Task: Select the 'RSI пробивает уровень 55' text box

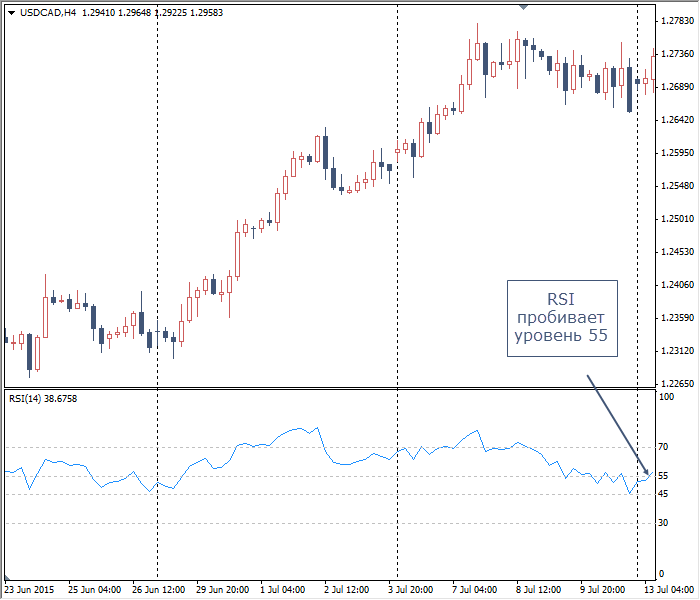Action: point(561,318)
